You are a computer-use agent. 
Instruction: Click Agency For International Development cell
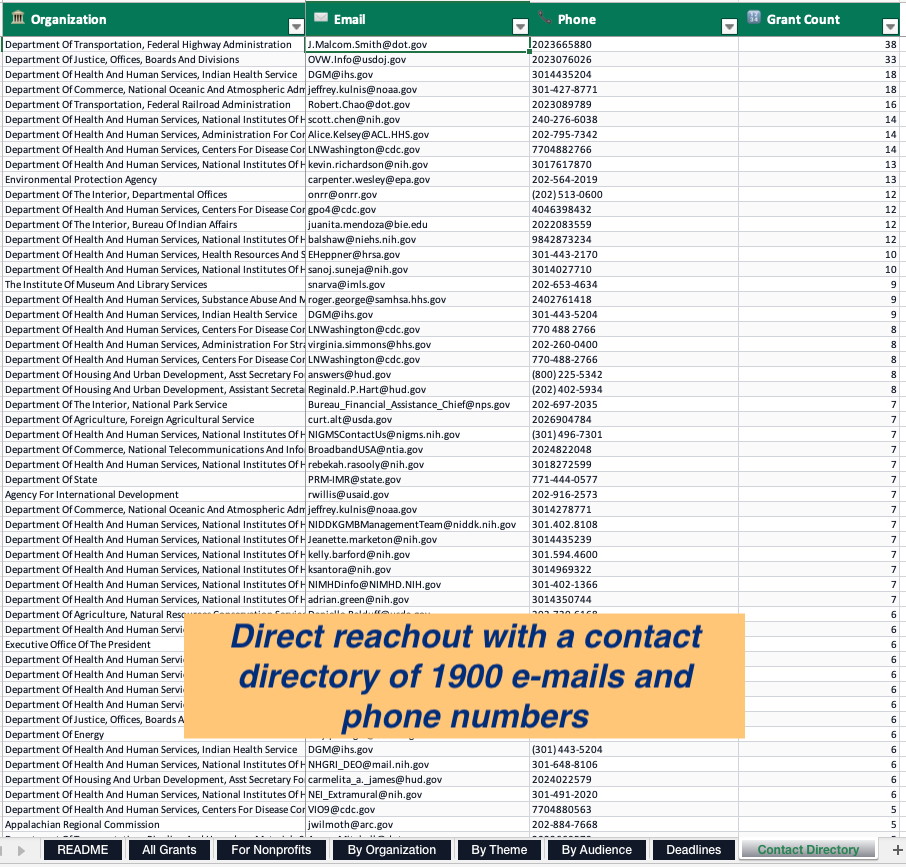154,495
